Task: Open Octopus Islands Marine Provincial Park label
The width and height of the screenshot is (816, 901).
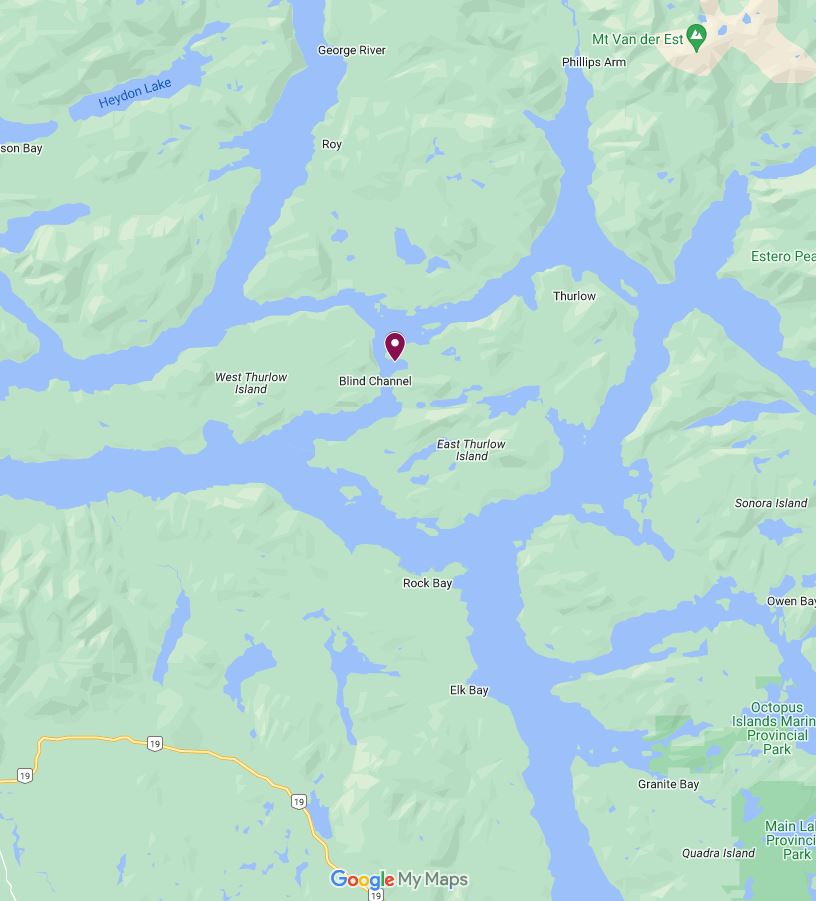Action: click(776, 728)
